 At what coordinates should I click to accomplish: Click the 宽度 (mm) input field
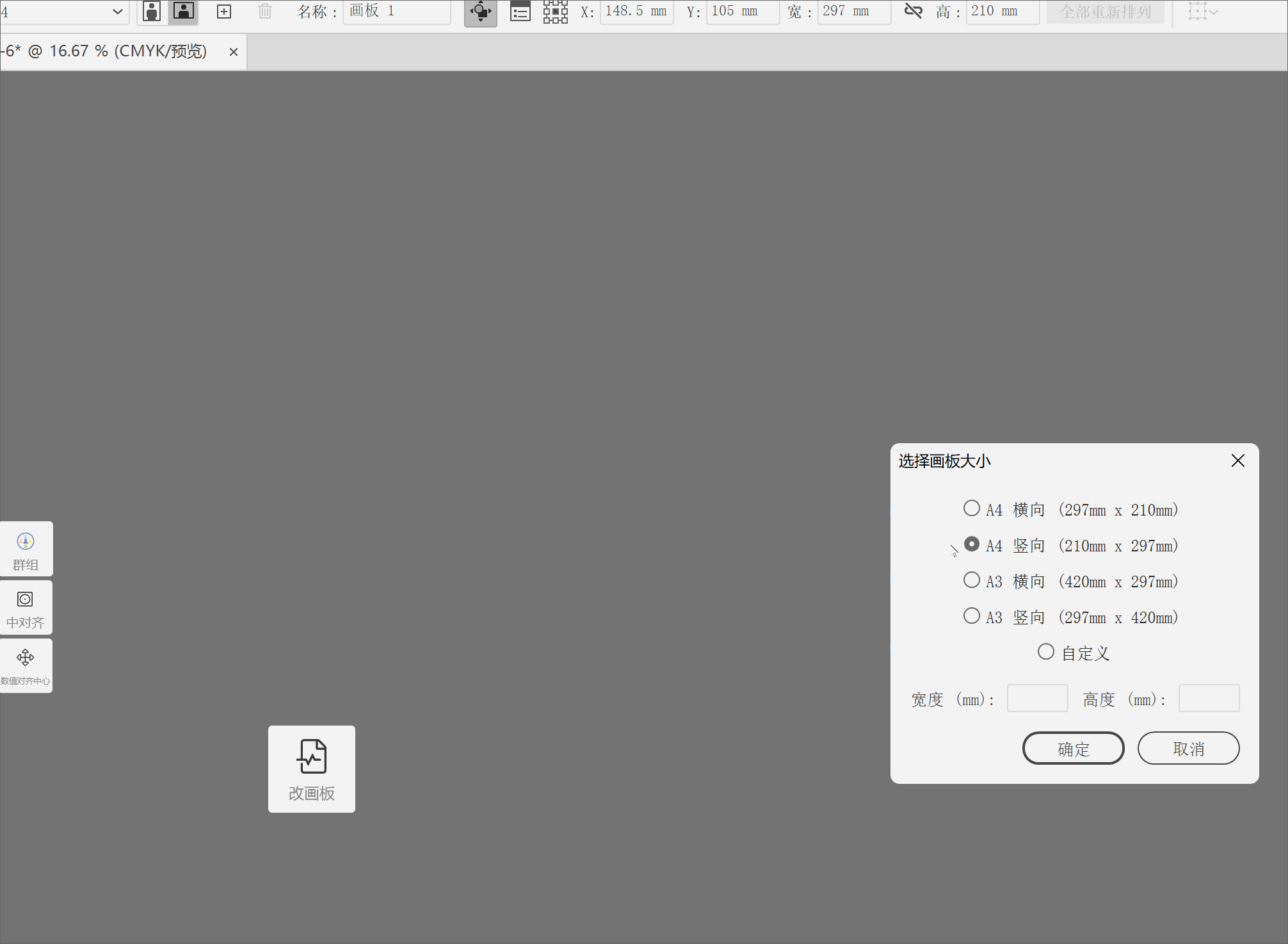(x=1038, y=698)
